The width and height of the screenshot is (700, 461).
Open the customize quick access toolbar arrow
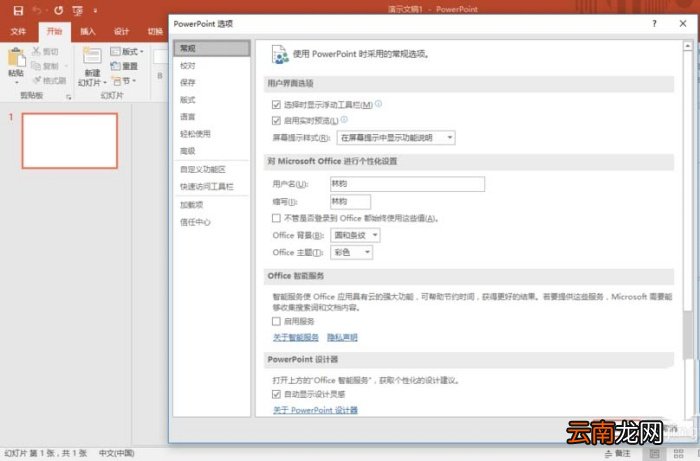(95, 10)
